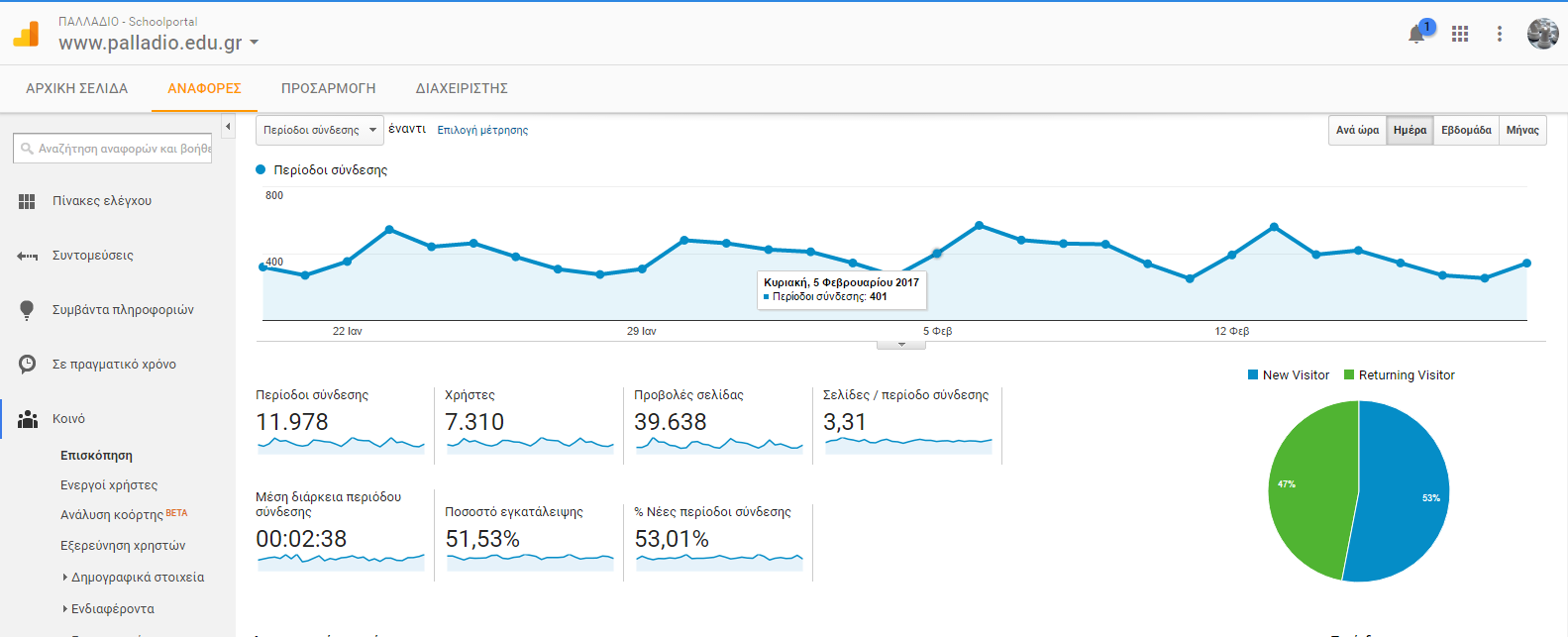Open the notifications bell
Viewport: 1568px width, 637px height.
coord(1416,35)
